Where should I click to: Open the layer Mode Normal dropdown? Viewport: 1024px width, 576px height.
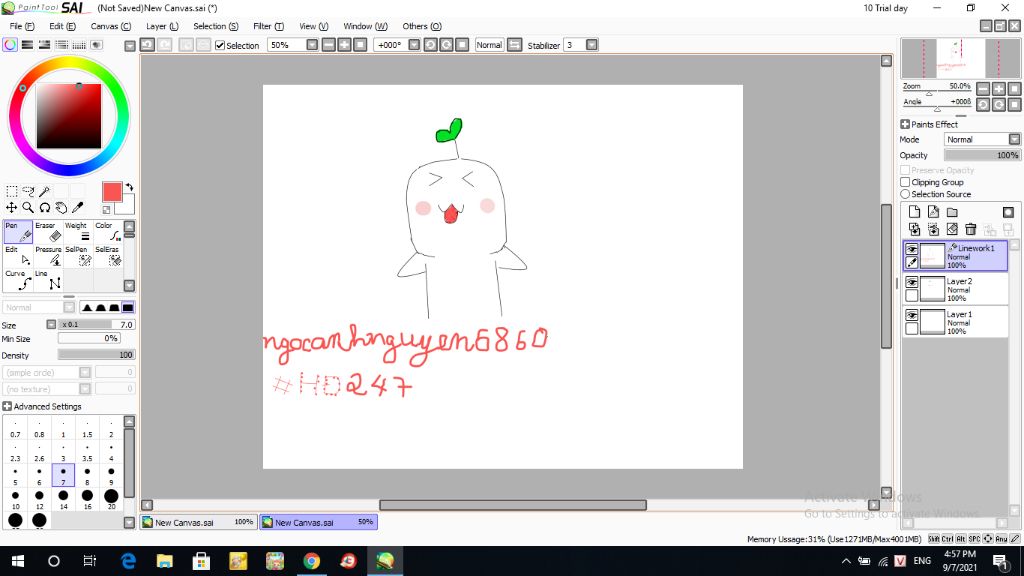982,139
